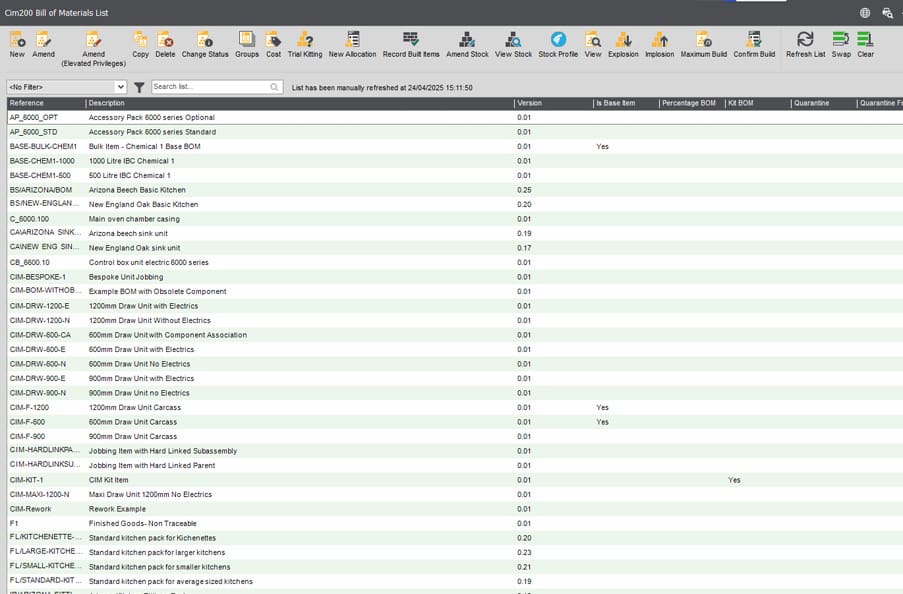Viewport: 903px width, 594px height.
Task: Select 'Arizona Beech Basic Kitchen' description
Action: click(137, 190)
